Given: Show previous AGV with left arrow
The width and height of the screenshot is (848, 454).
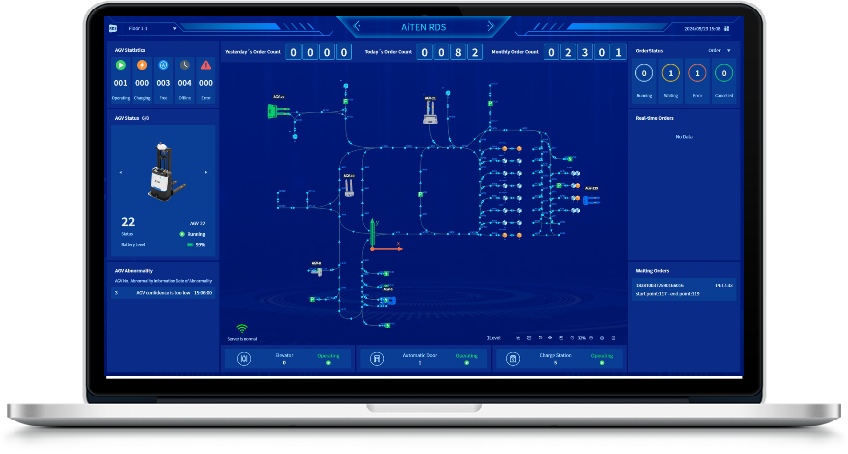Looking at the screenshot, I should click(x=121, y=172).
